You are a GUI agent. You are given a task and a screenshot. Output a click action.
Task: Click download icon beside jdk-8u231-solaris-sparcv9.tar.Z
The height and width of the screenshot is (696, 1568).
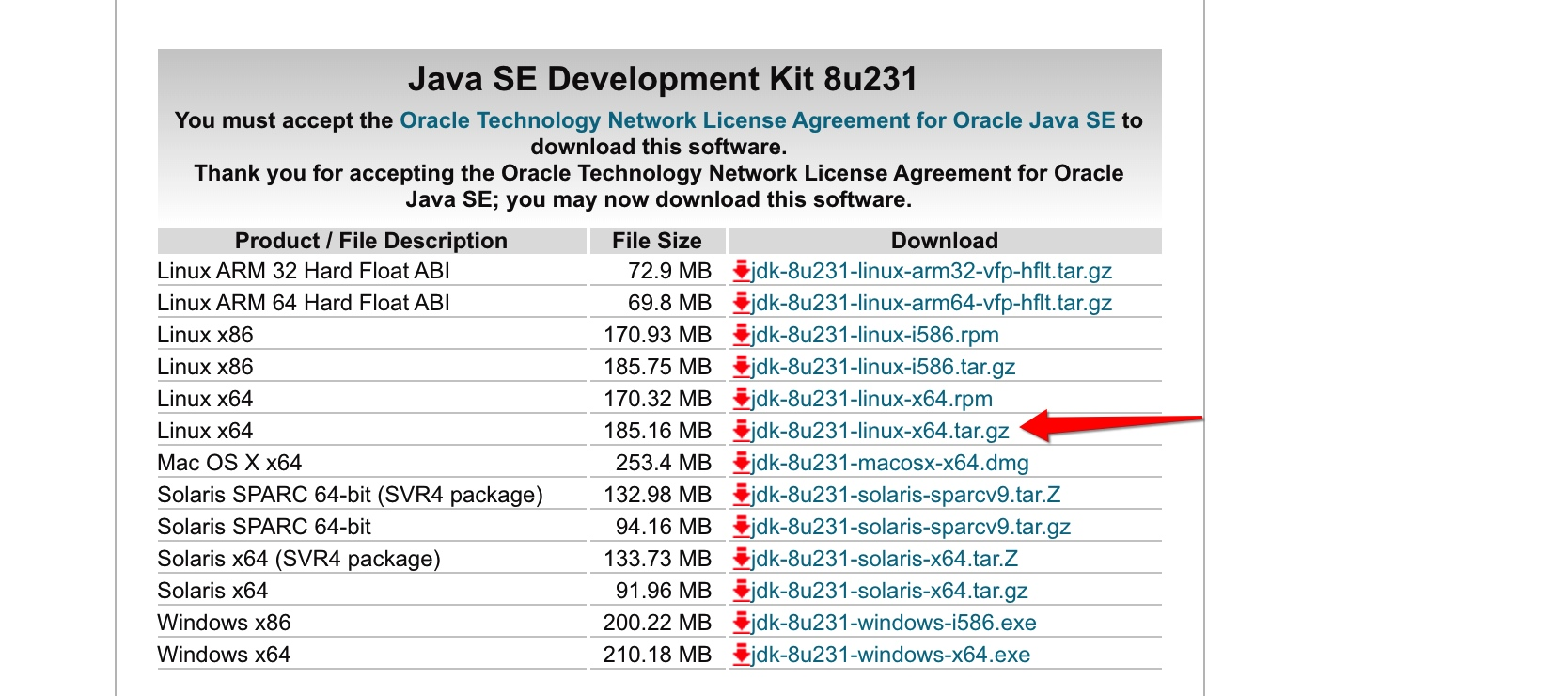[742, 495]
